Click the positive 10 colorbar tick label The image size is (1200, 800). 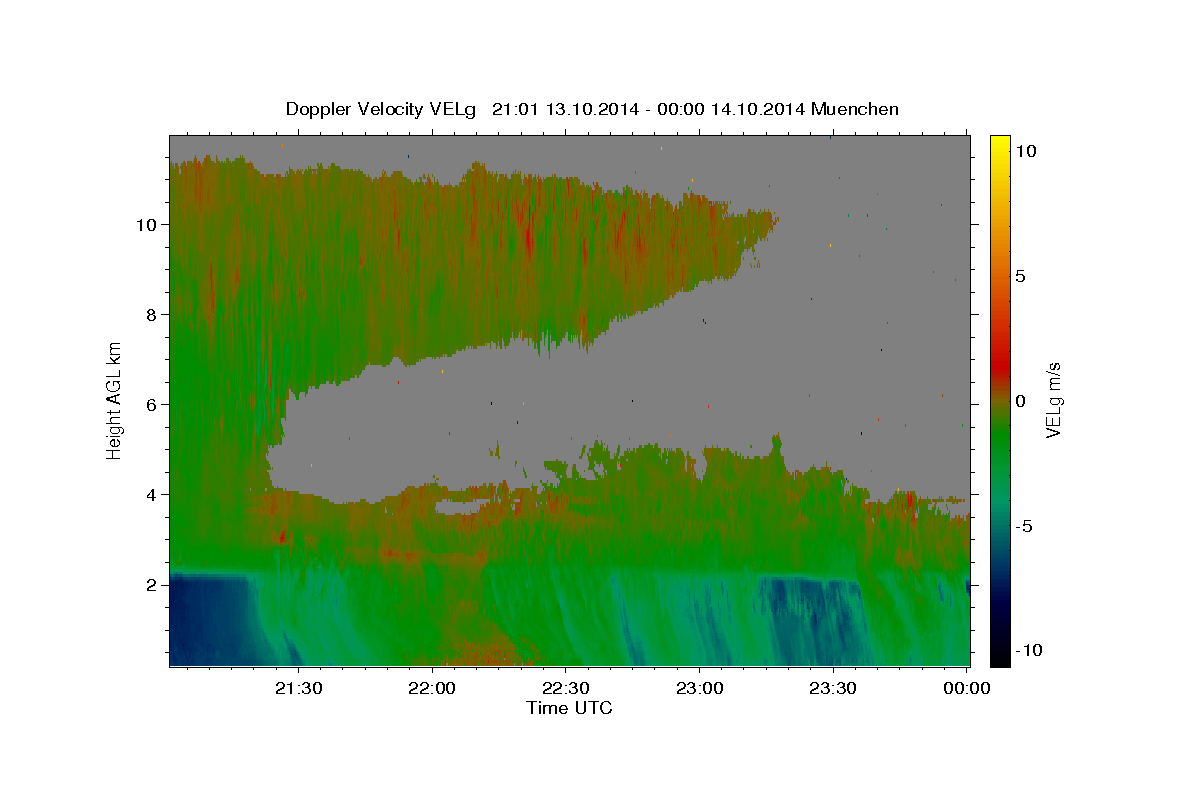point(1026,150)
